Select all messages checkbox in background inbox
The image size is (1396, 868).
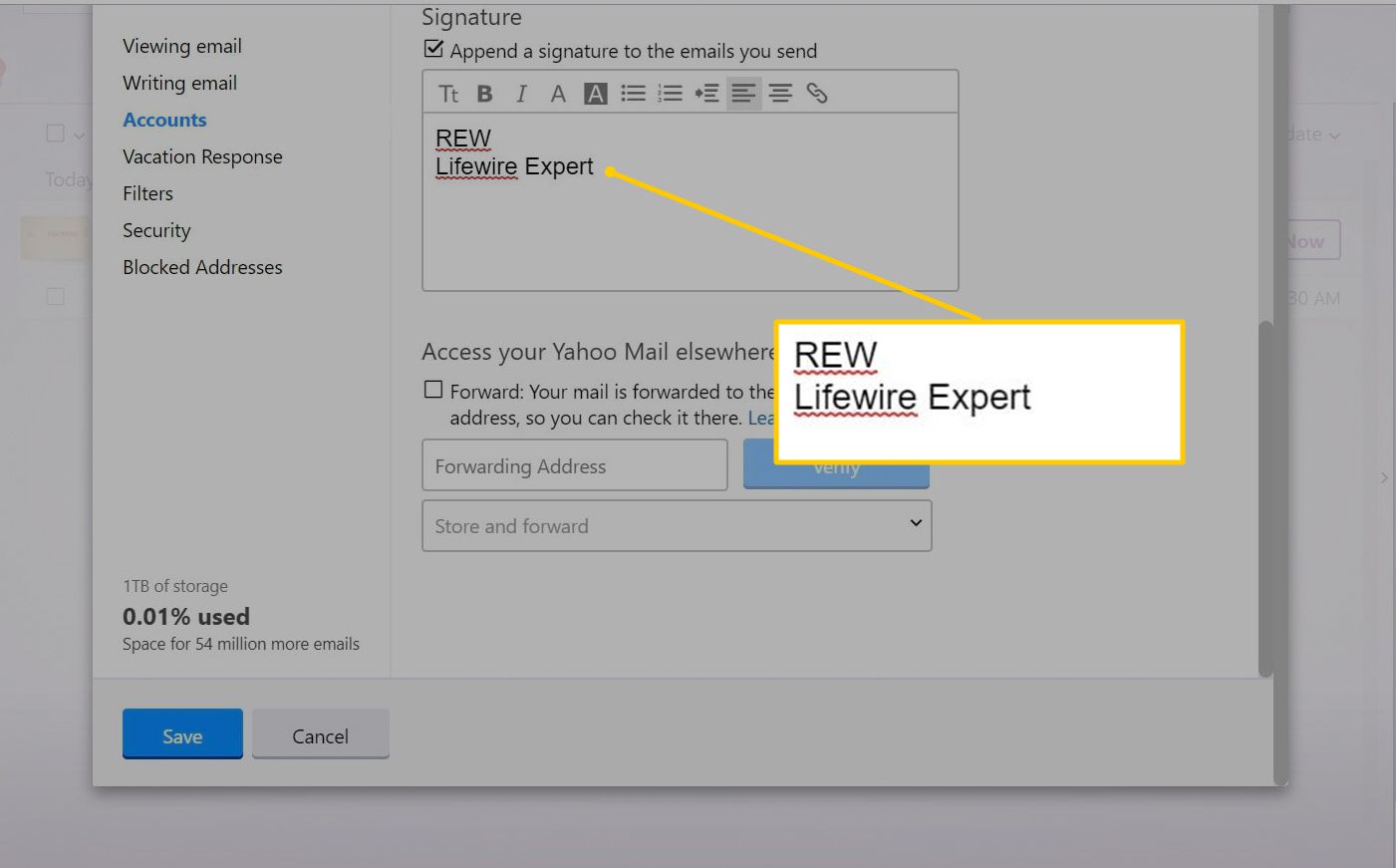coord(56,134)
